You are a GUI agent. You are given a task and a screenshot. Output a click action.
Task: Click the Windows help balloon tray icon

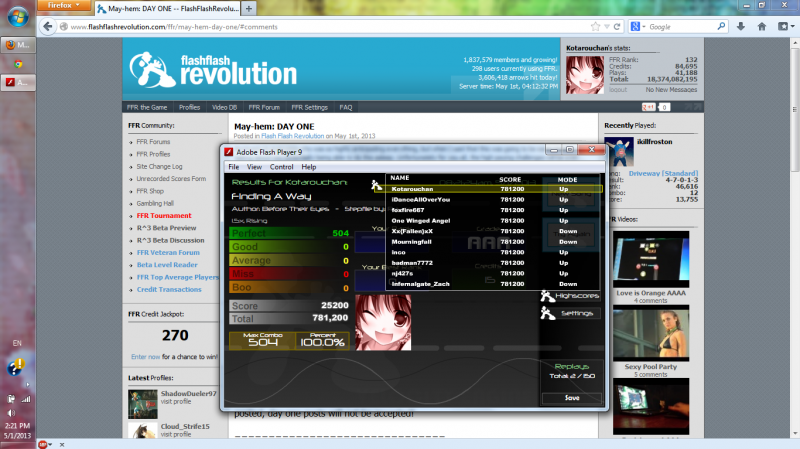pos(15,367)
